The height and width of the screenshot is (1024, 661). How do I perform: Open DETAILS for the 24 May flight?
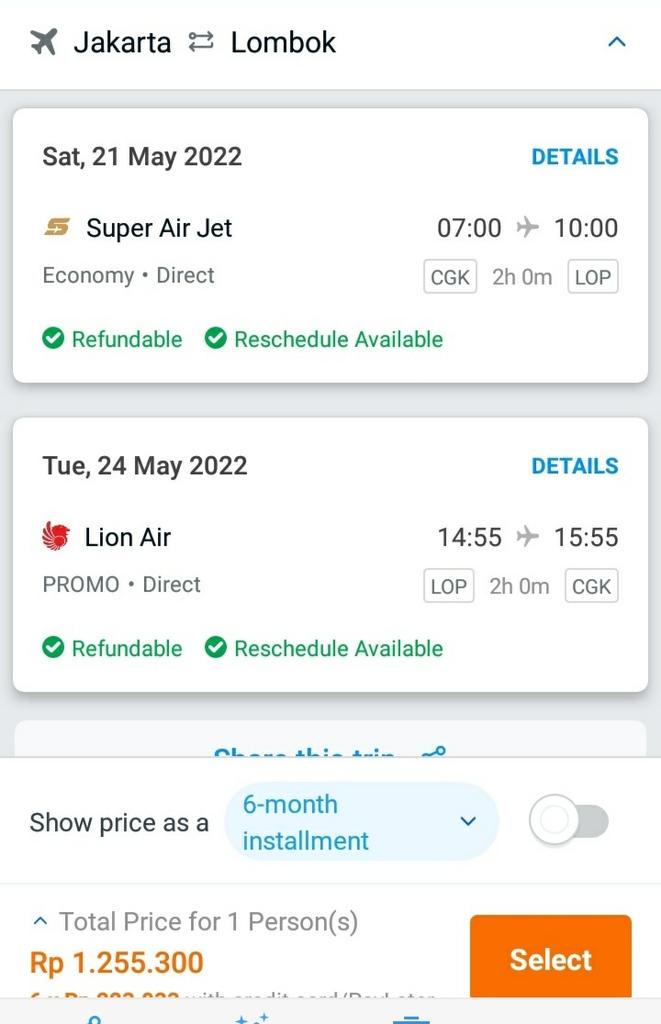point(574,466)
